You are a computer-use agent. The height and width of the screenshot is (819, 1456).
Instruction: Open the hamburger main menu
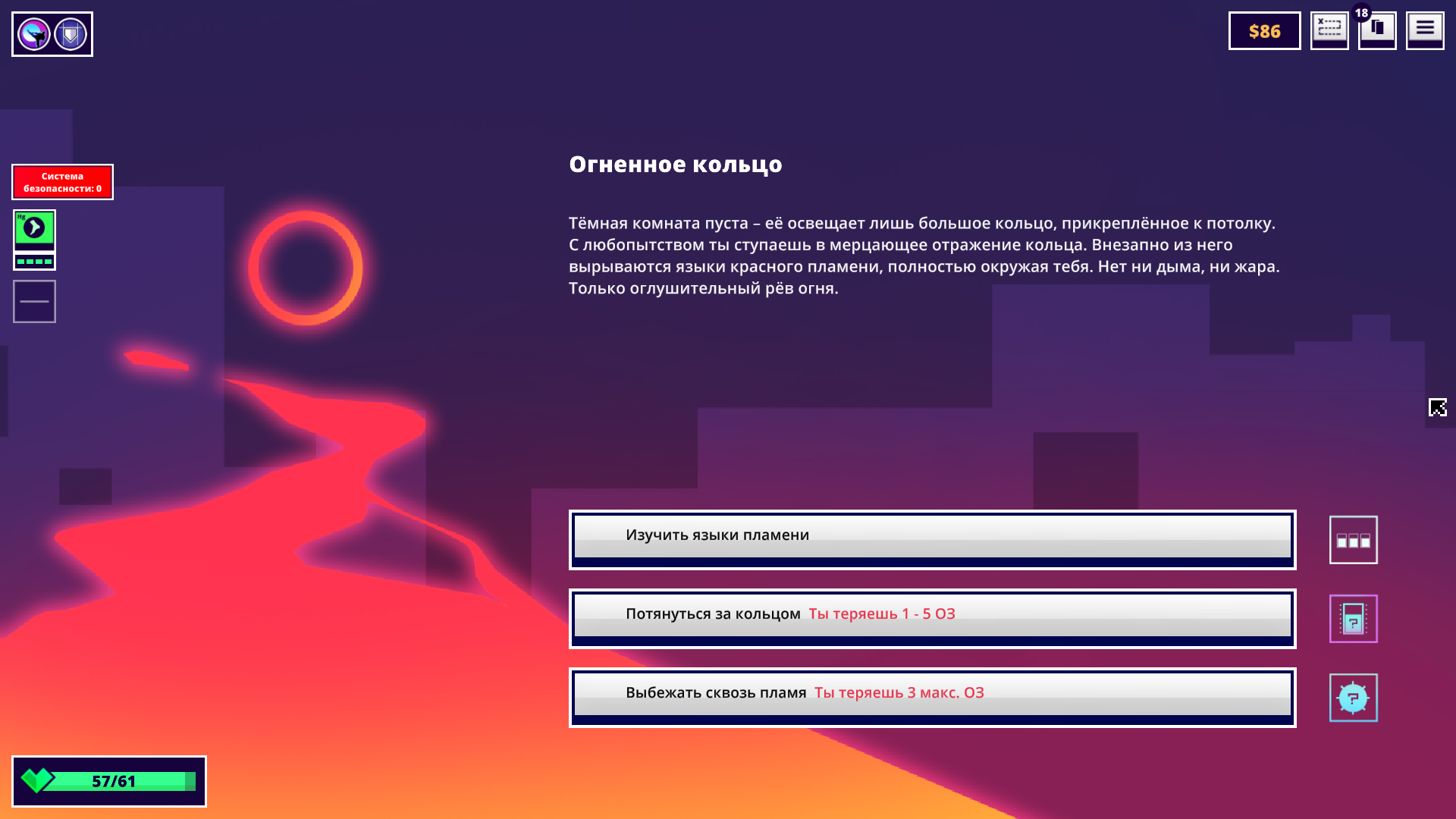(1425, 30)
